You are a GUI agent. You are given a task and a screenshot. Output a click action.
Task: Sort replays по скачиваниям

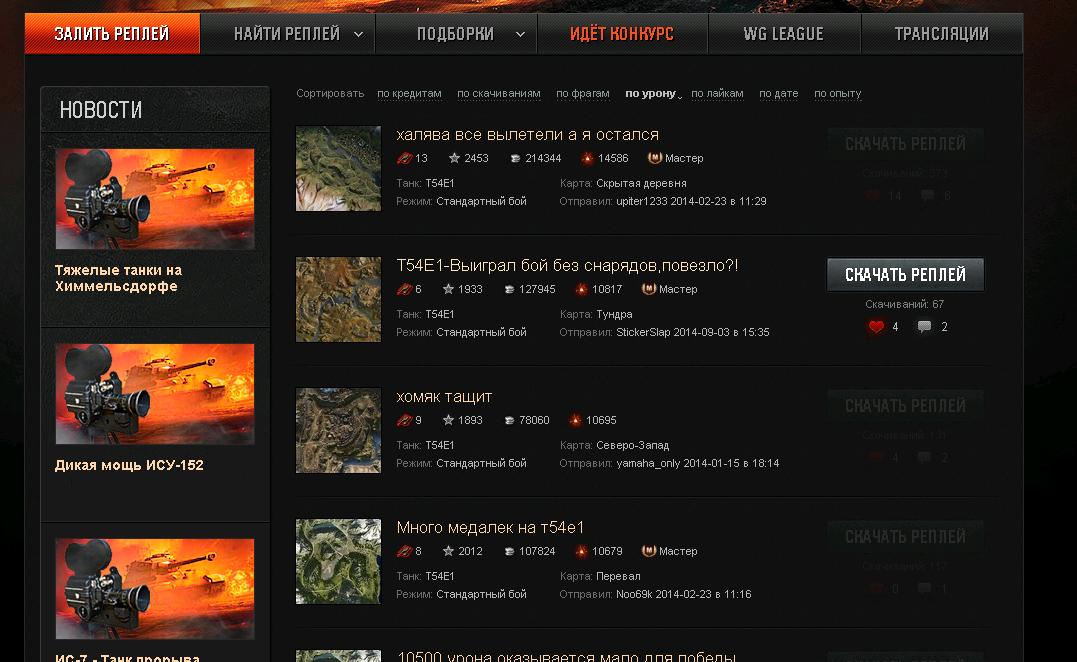(499, 93)
